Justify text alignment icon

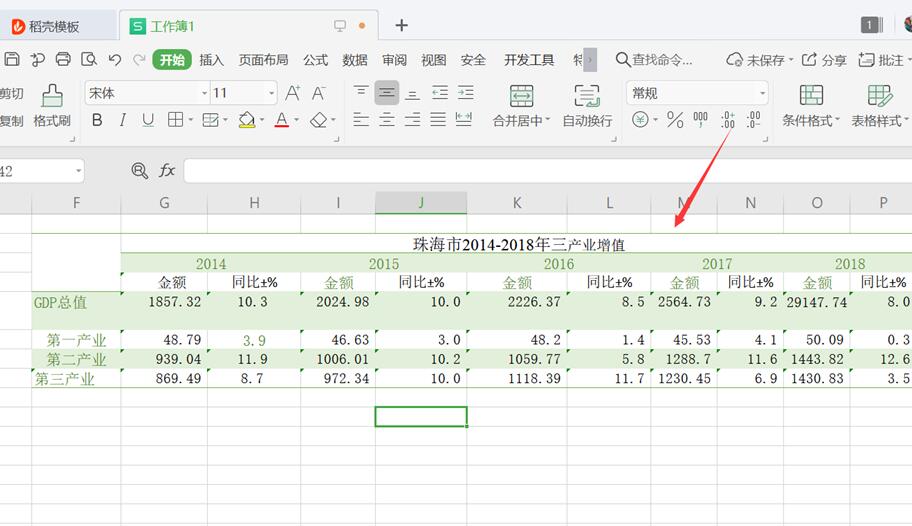[438, 120]
